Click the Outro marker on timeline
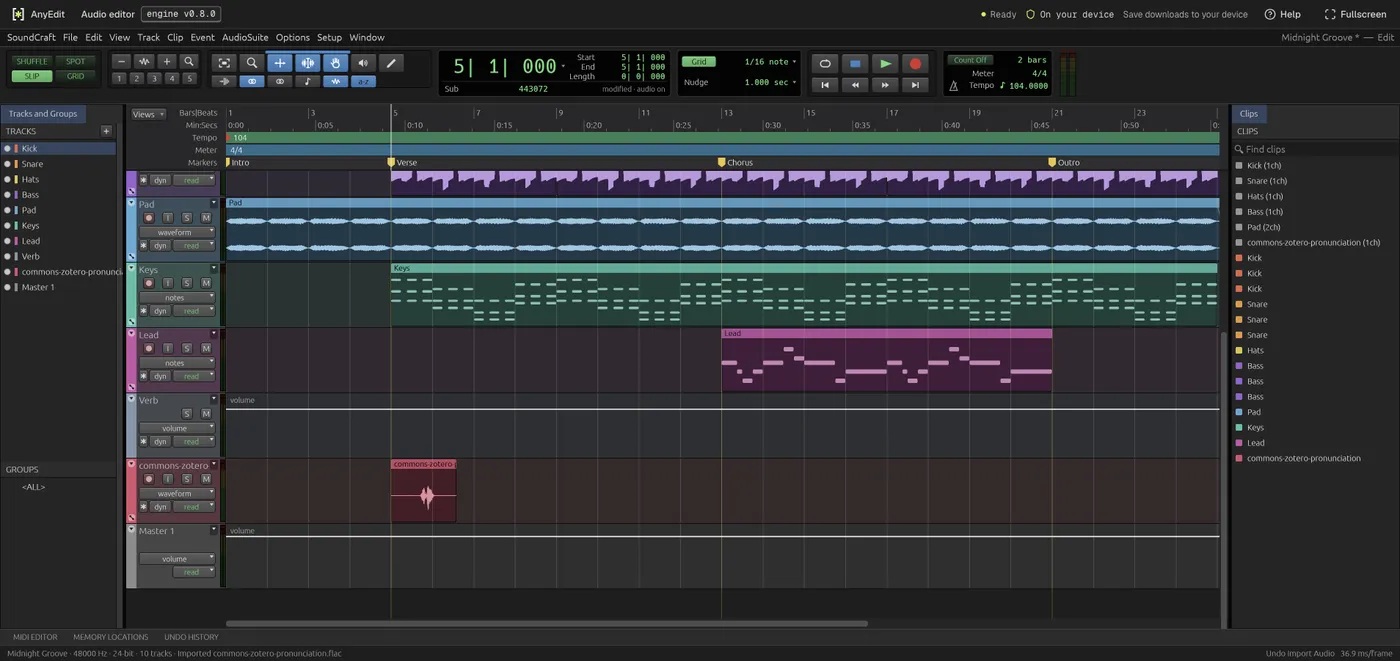1400x661 pixels. pyautogui.click(x=1065, y=162)
